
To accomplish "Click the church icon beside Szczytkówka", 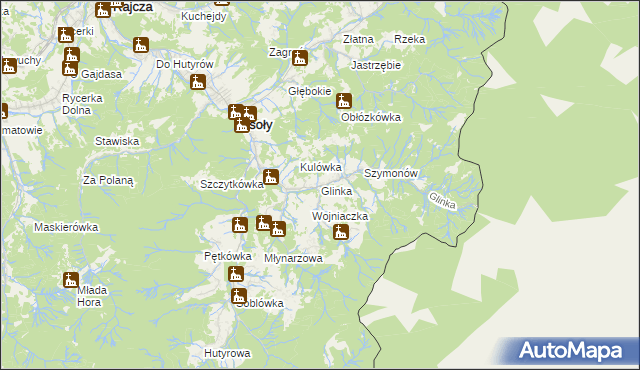I will 271,177.
